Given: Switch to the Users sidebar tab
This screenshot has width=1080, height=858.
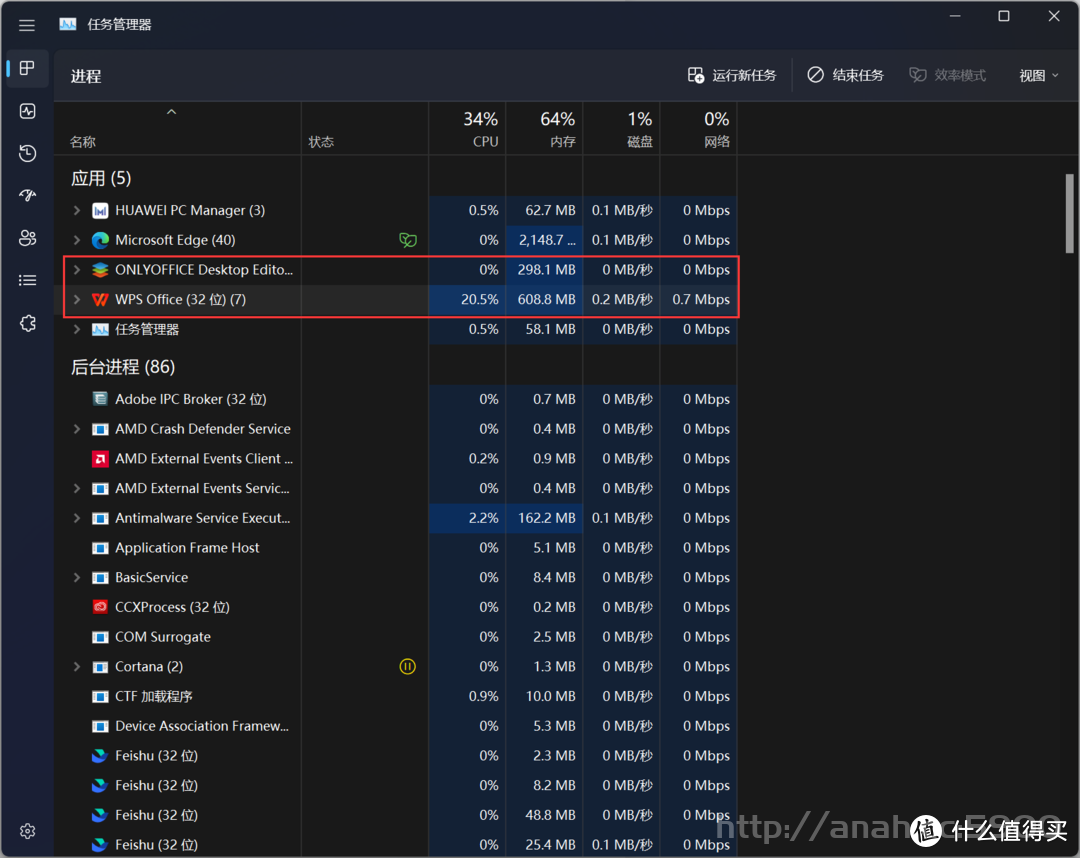Looking at the screenshot, I should pyautogui.click(x=27, y=238).
